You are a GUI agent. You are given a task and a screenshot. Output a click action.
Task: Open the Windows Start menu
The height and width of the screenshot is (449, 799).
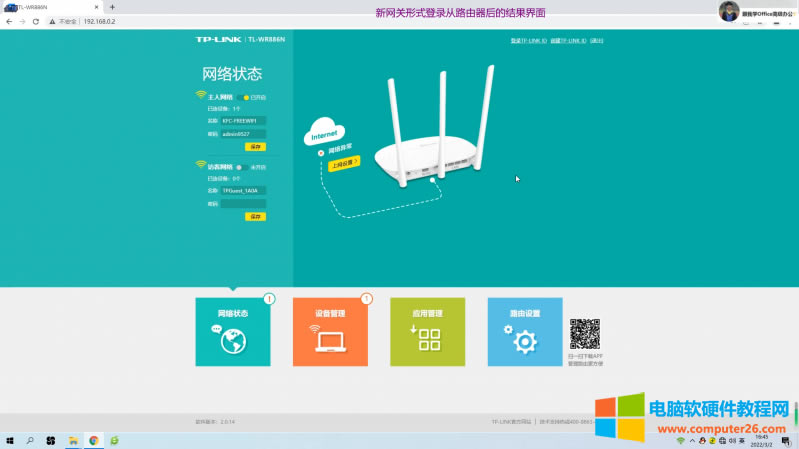point(10,440)
